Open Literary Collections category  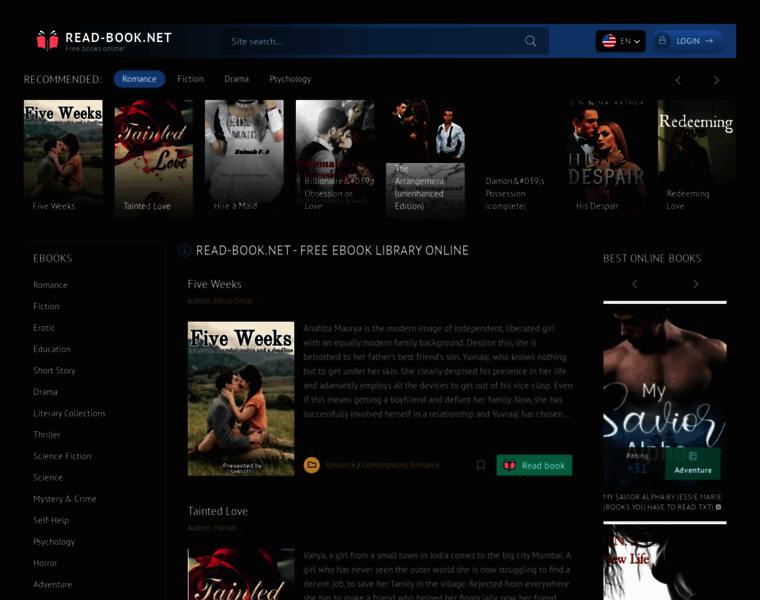[x=69, y=413]
